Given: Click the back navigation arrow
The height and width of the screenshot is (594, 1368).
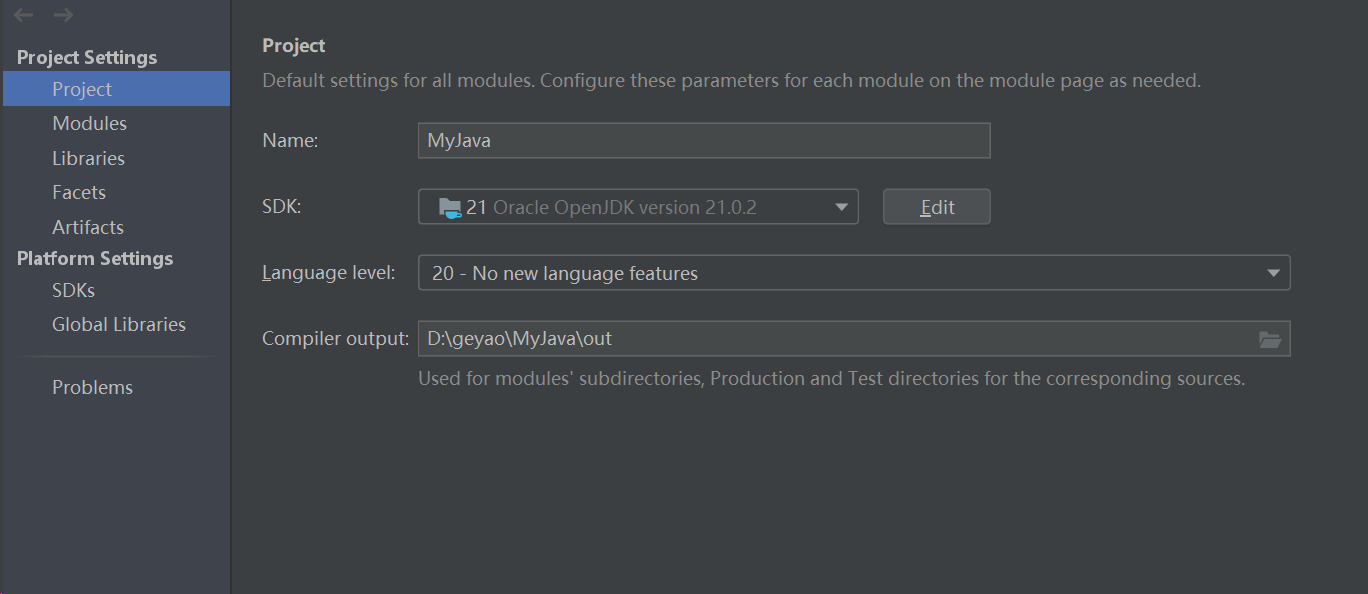Looking at the screenshot, I should (x=24, y=15).
